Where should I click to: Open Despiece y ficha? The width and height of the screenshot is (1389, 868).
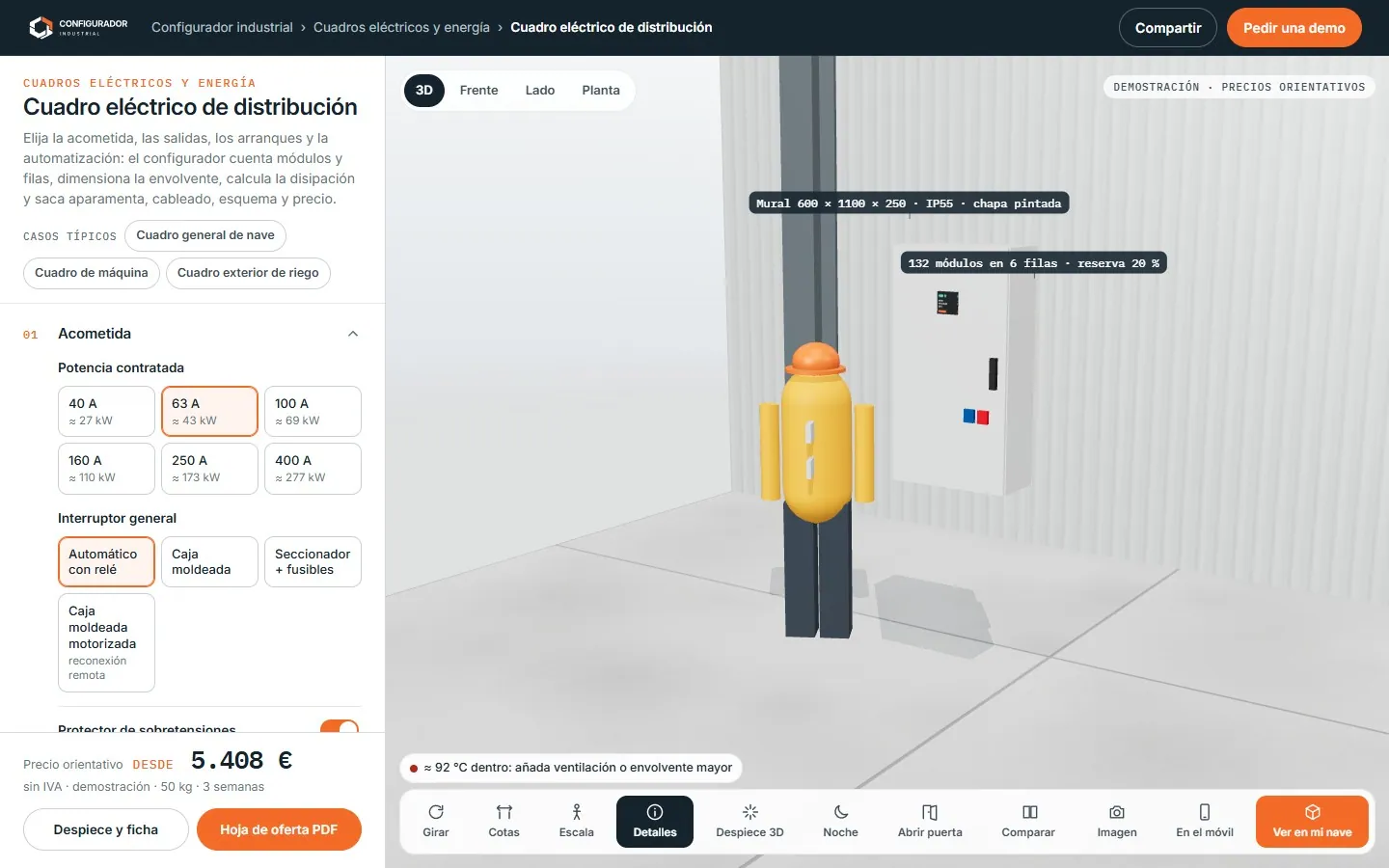point(106,829)
